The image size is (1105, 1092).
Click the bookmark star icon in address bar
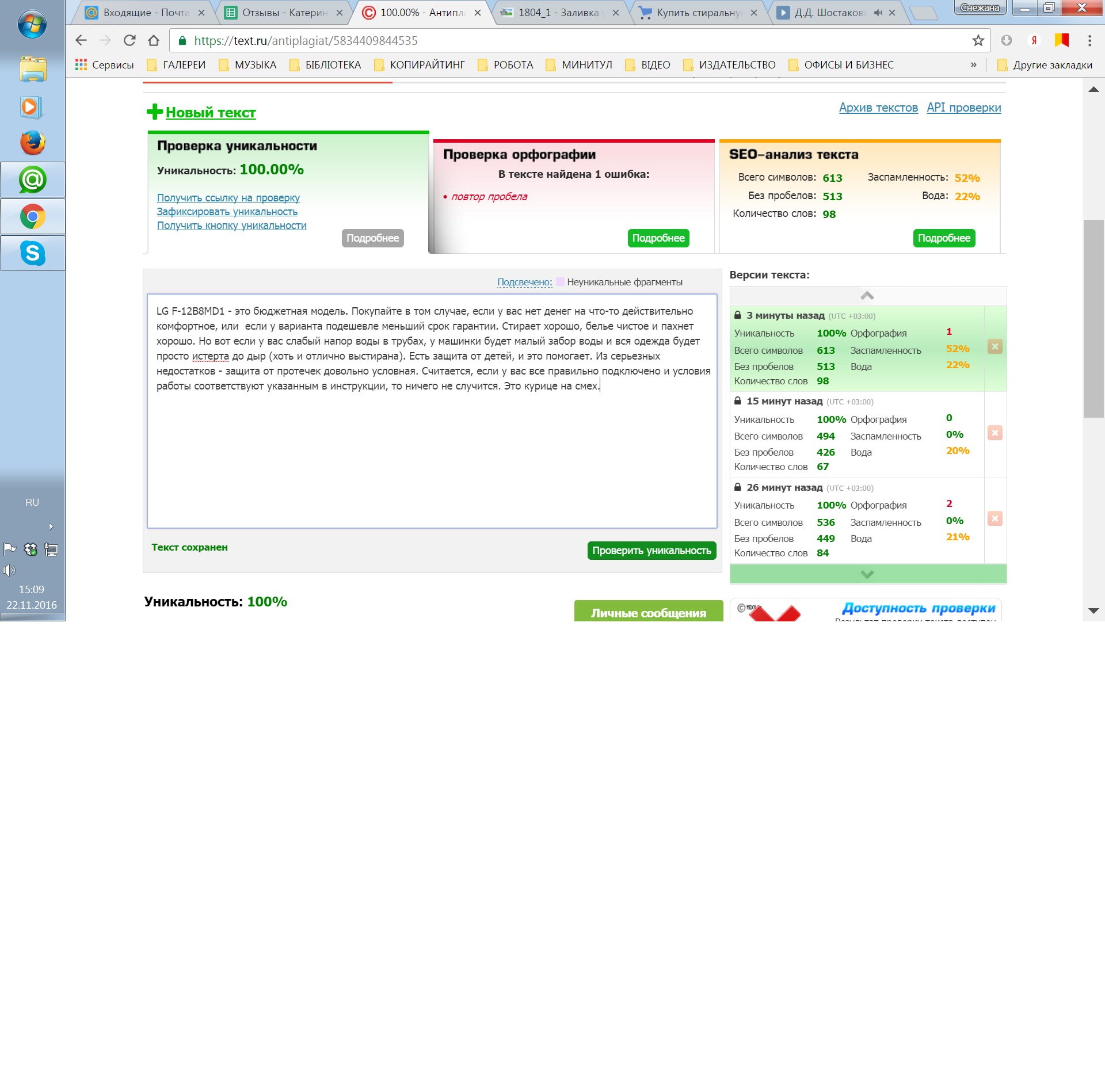[x=978, y=40]
